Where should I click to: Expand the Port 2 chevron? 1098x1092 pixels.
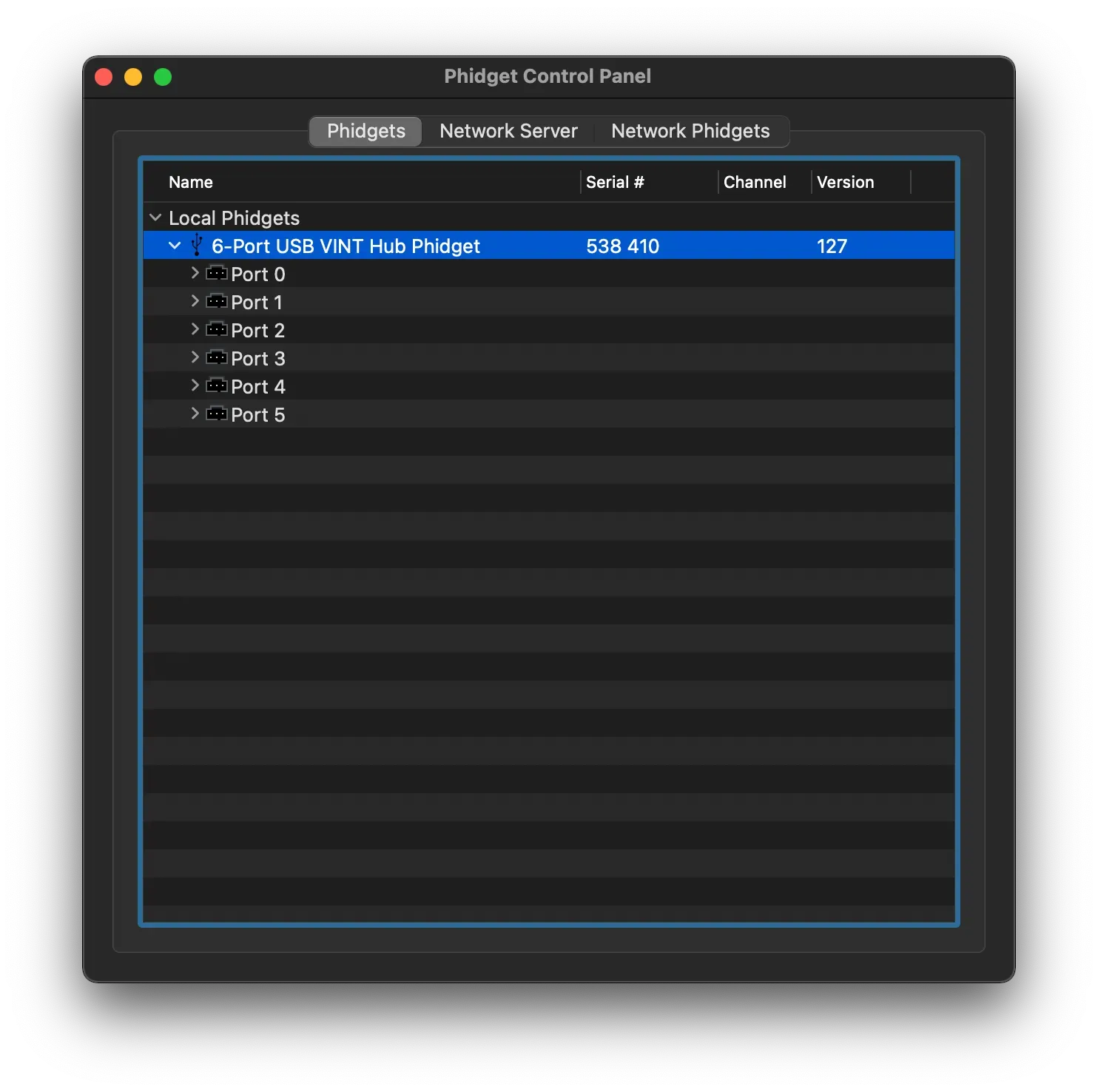coord(195,329)
